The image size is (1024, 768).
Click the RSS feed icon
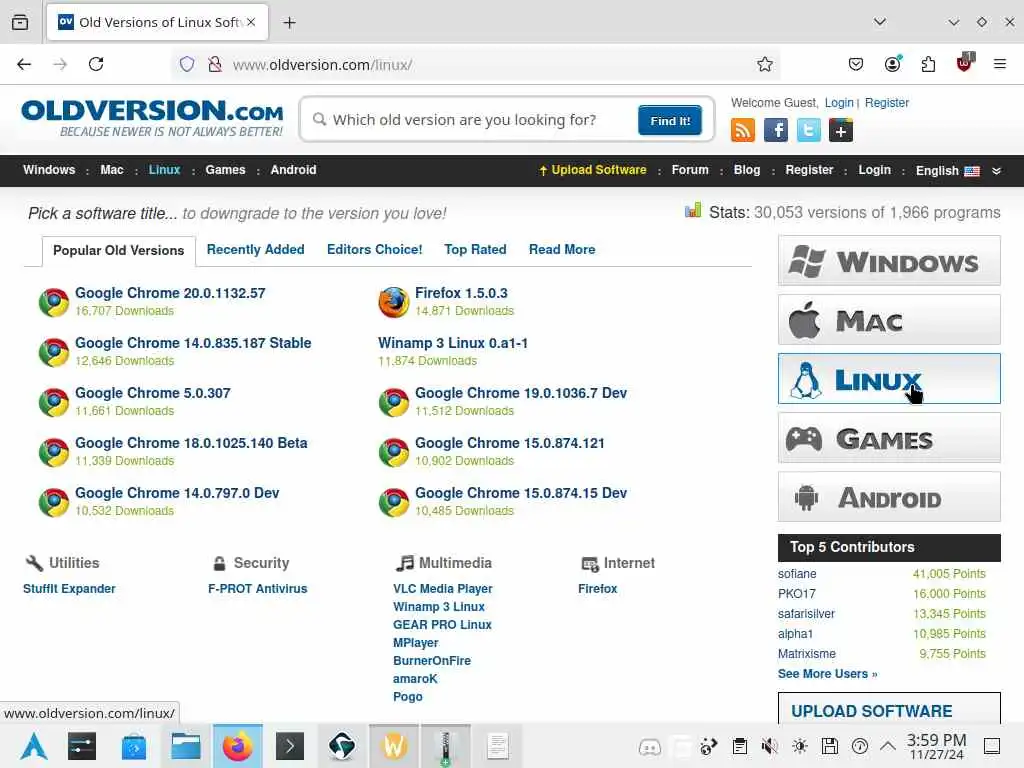pyautogui.click(x=743, y=131)
